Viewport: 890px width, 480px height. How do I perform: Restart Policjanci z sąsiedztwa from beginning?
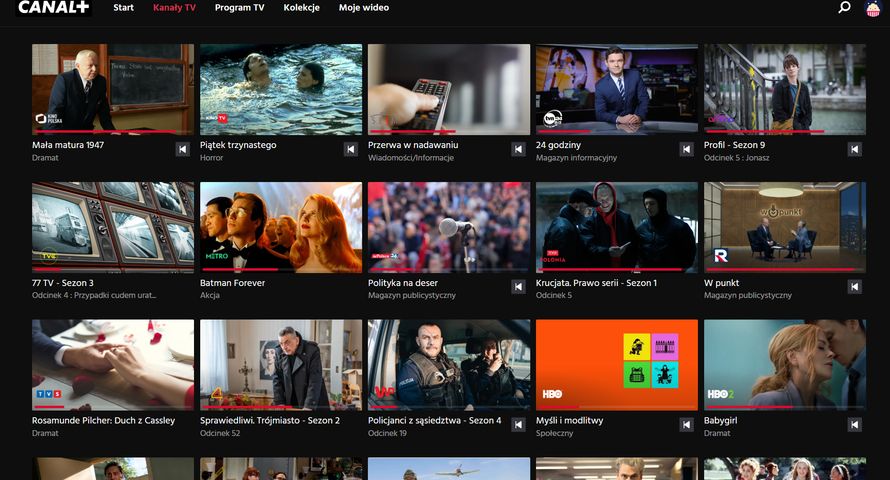pos(518,424)
